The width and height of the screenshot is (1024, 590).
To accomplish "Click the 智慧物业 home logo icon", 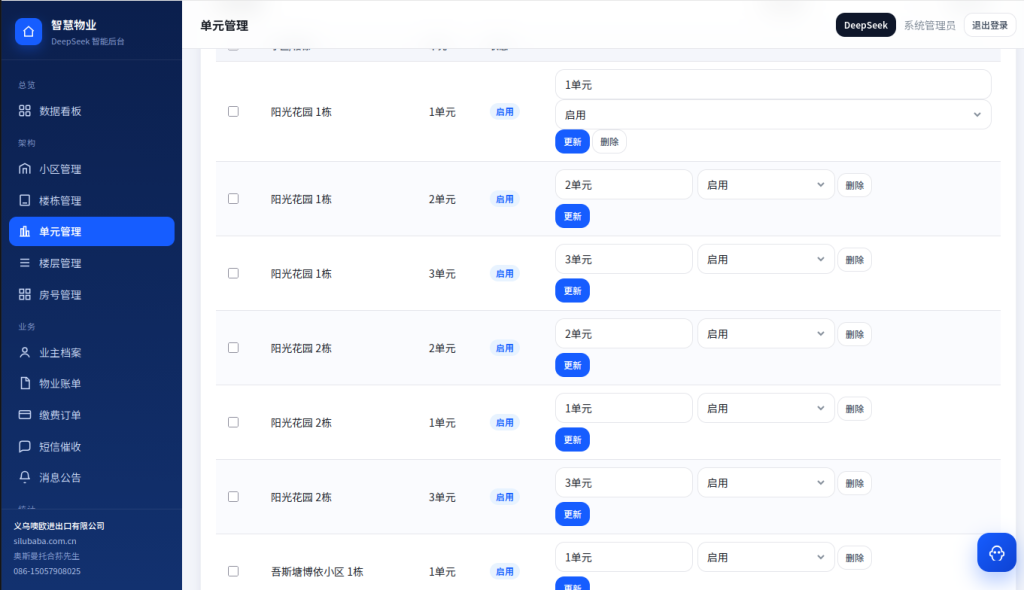I will 28,31.
